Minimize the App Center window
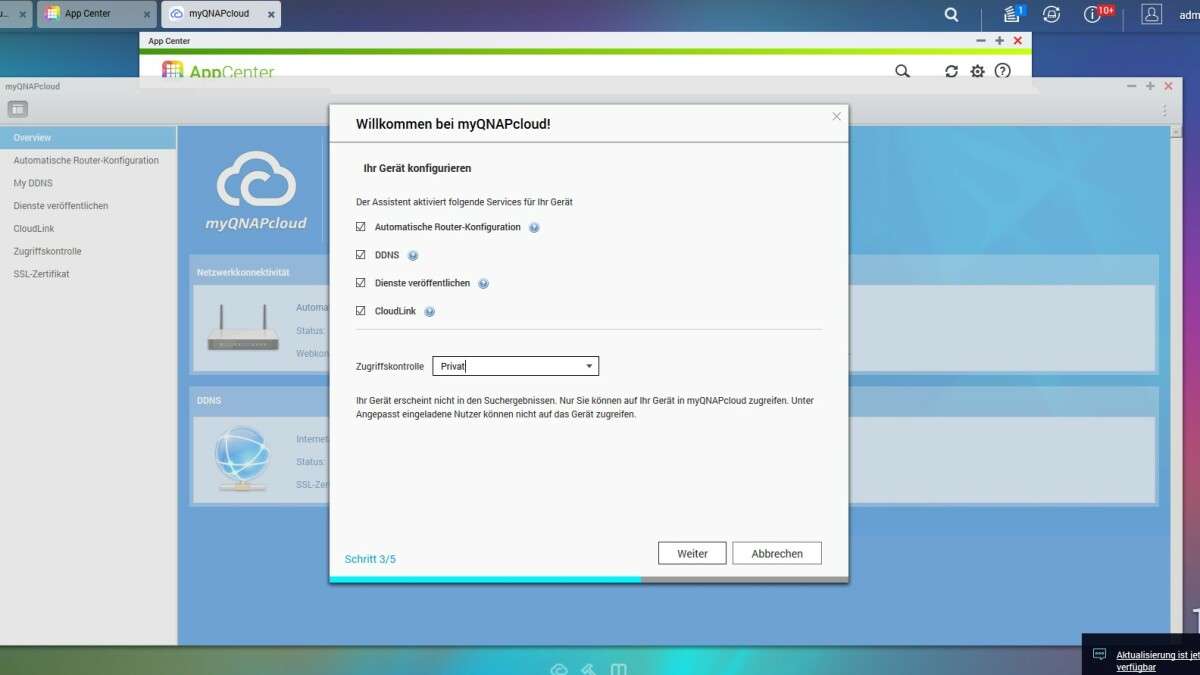The width and height of the screenshot is (1200, 675). [x=980, y=41]
